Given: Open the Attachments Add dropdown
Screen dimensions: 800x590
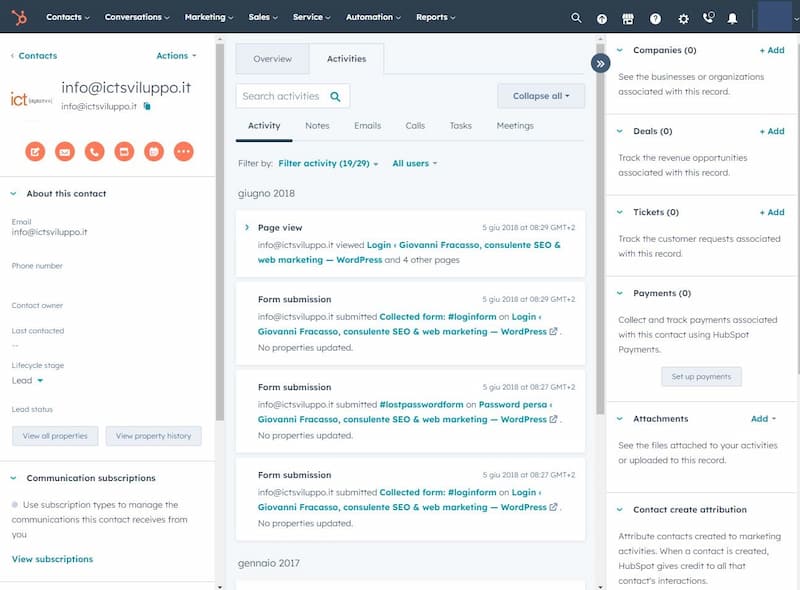Looking at the screenshot, I should point(763,419).
